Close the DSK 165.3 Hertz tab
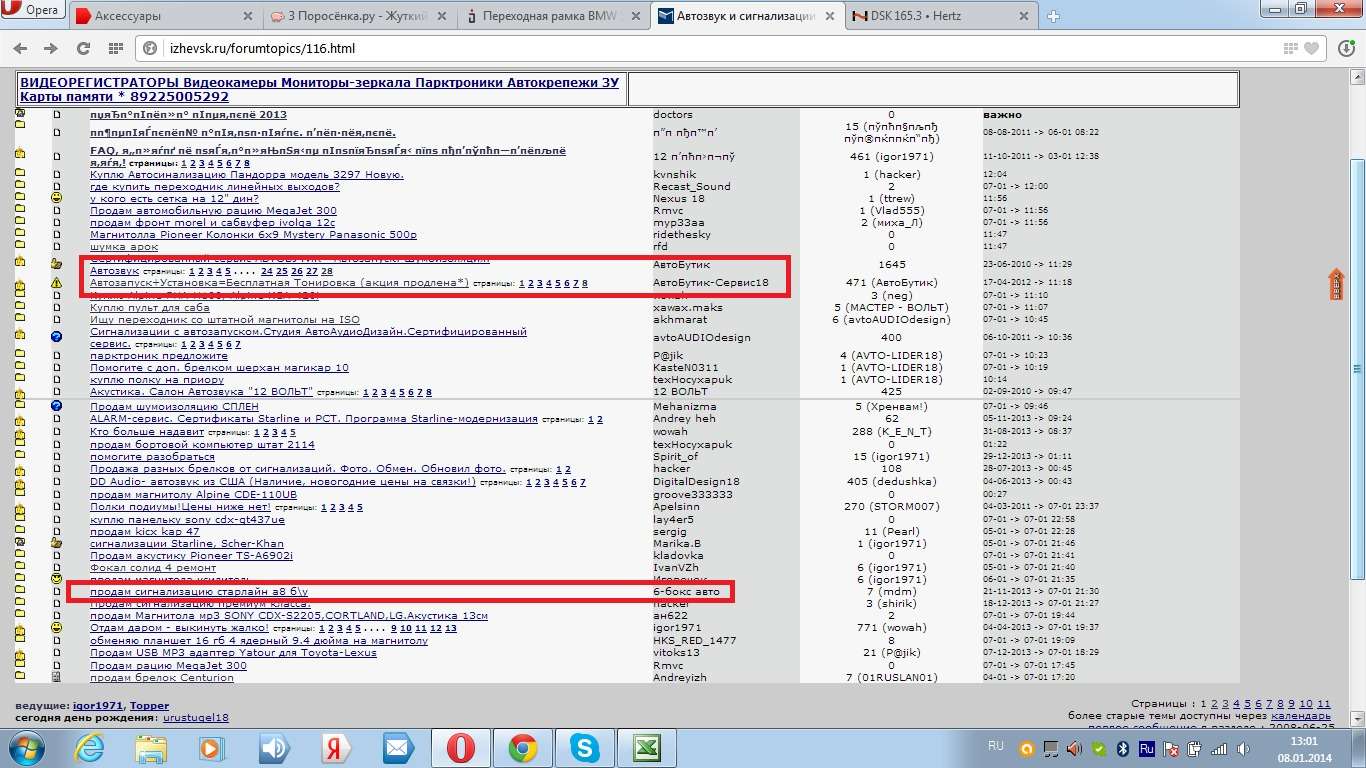The image size is (1366, 768). (1023, 17)
